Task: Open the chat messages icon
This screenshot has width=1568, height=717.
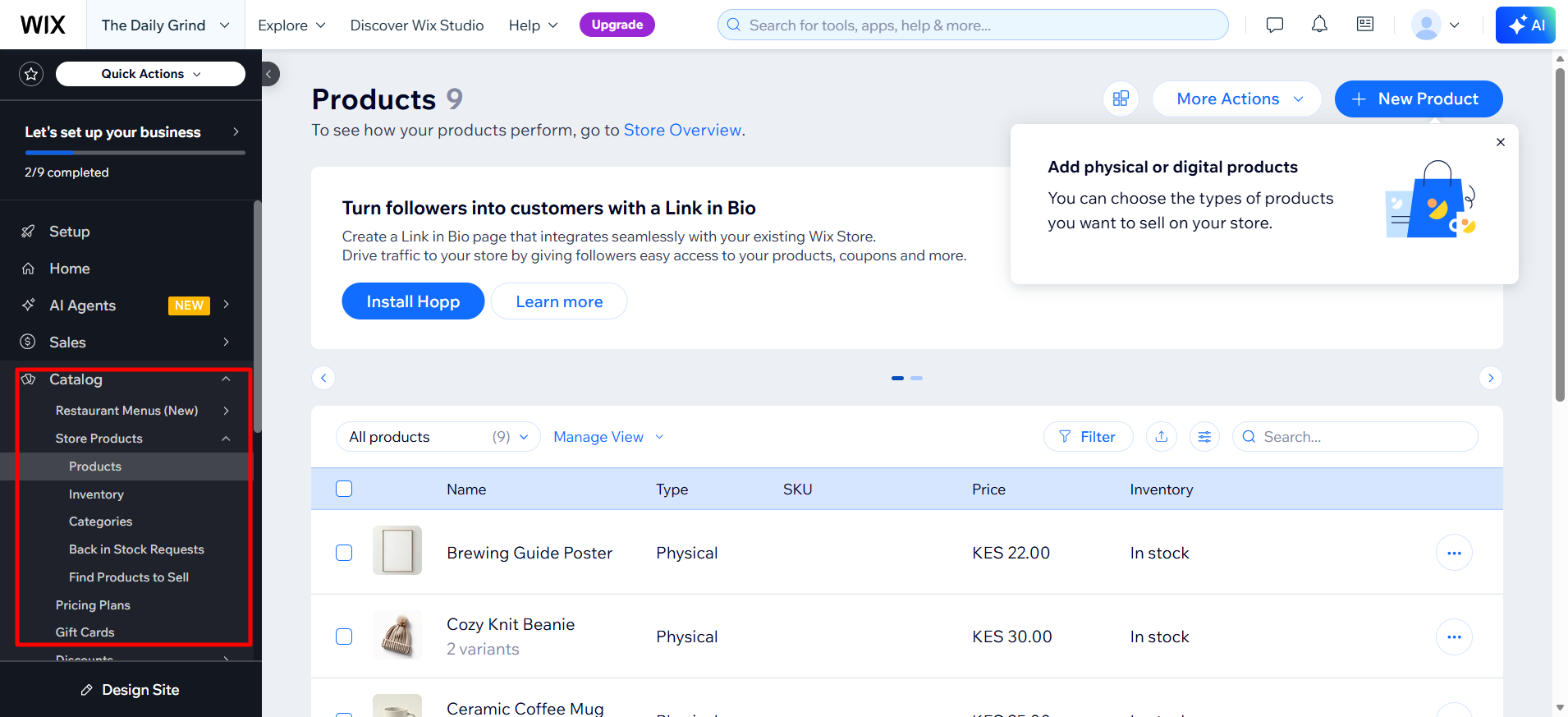Action: click(x=1274, y=25)
